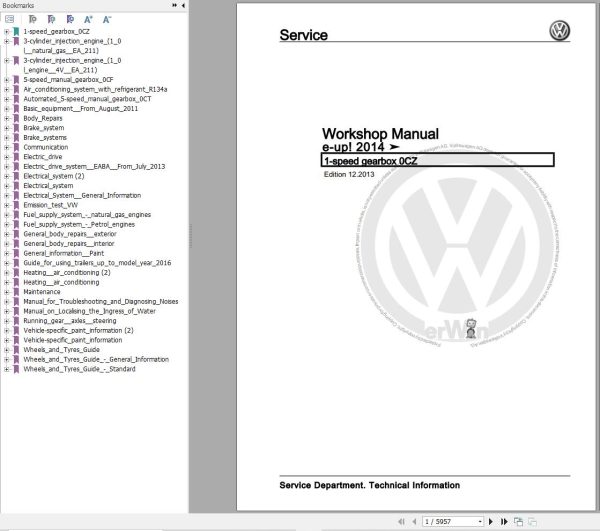Click the purple bookmark icon in Bookmarks toolbar

pyautogui.click(x=51, y=19)
